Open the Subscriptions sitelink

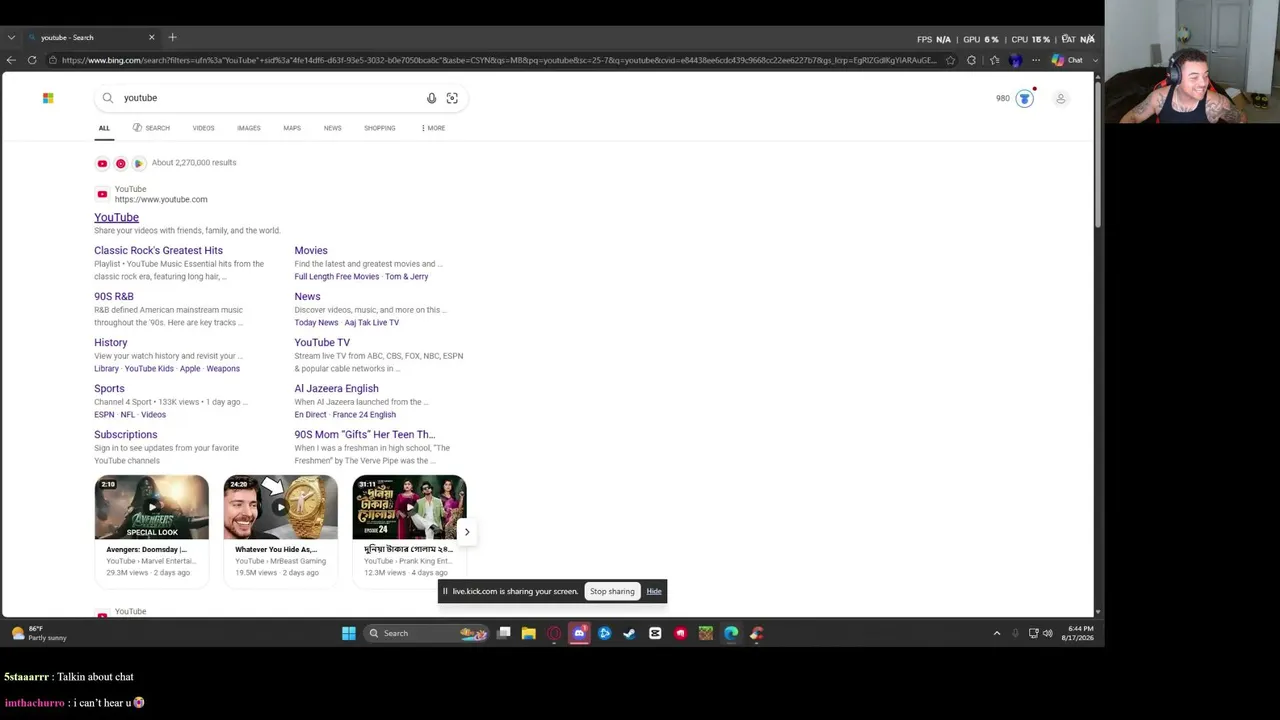pyautogui.click(x=126, y=435)
